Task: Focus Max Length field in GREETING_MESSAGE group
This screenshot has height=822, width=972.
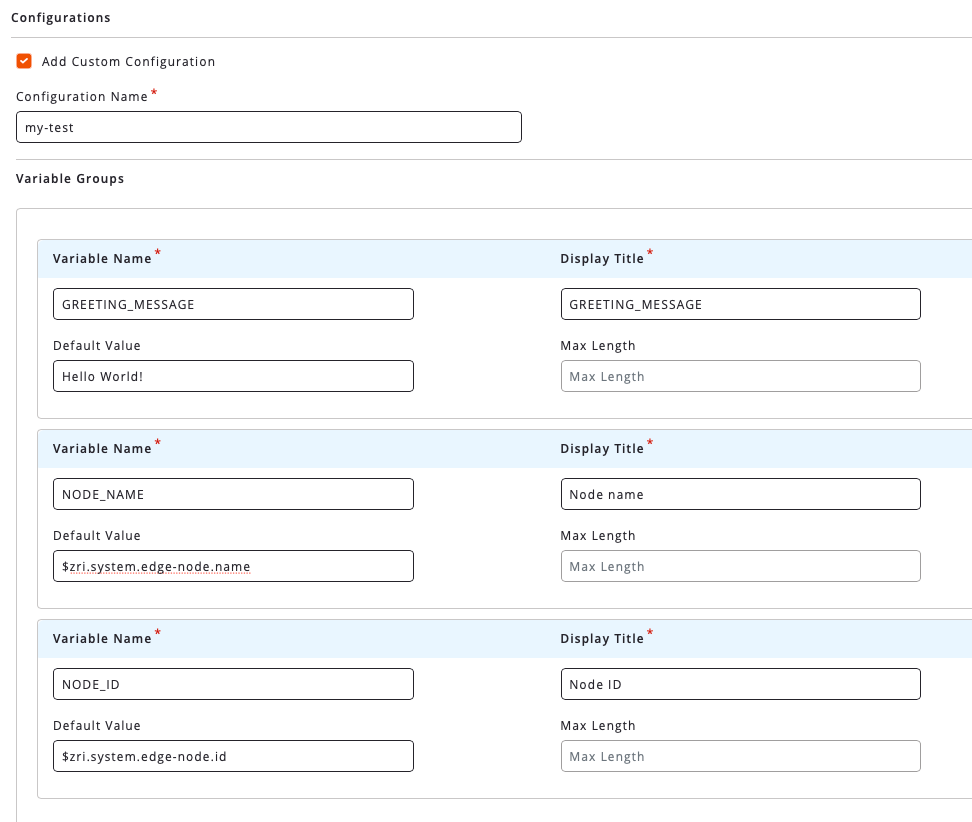Action: point(740,376)
